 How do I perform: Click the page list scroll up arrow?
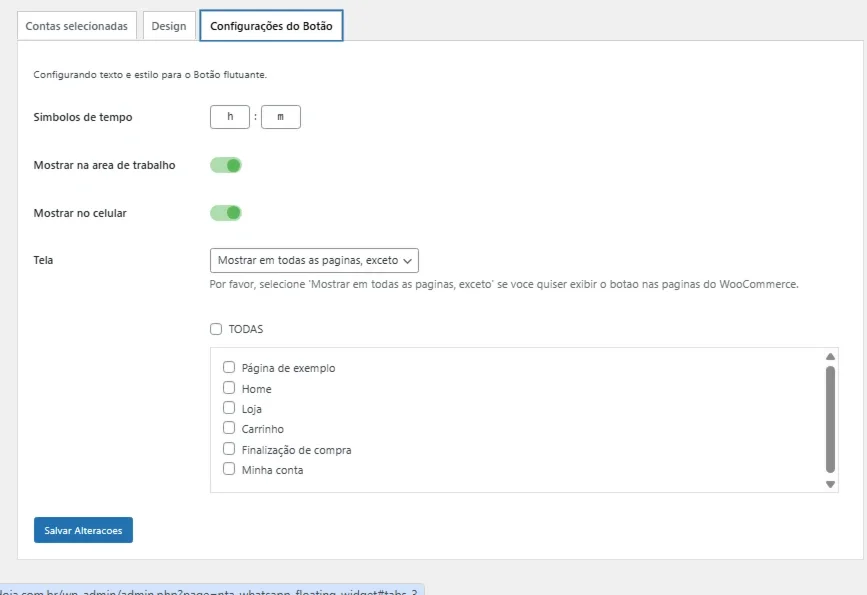coord(830,357)
